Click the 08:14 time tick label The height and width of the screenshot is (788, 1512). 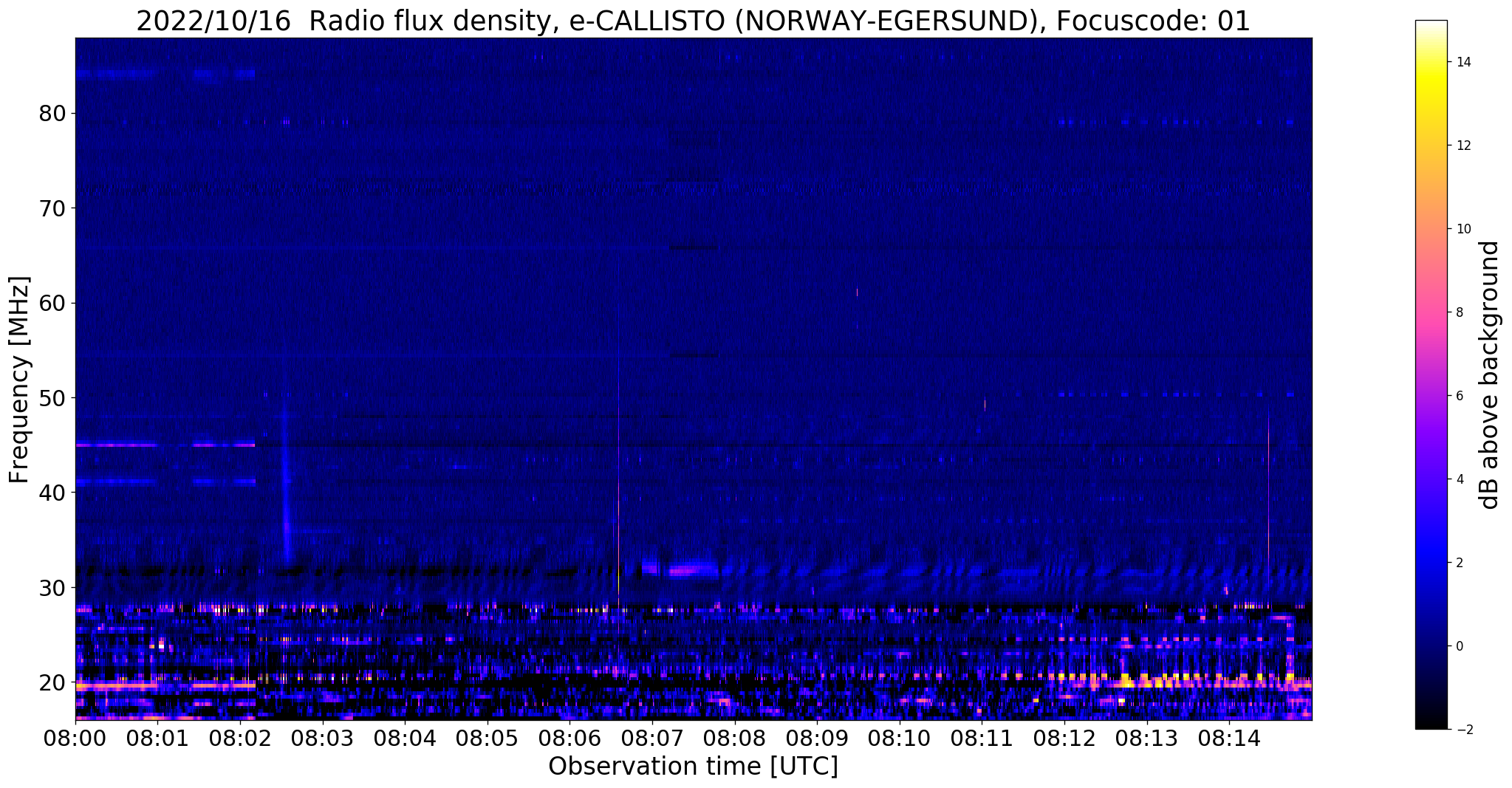click(1229, 738)
